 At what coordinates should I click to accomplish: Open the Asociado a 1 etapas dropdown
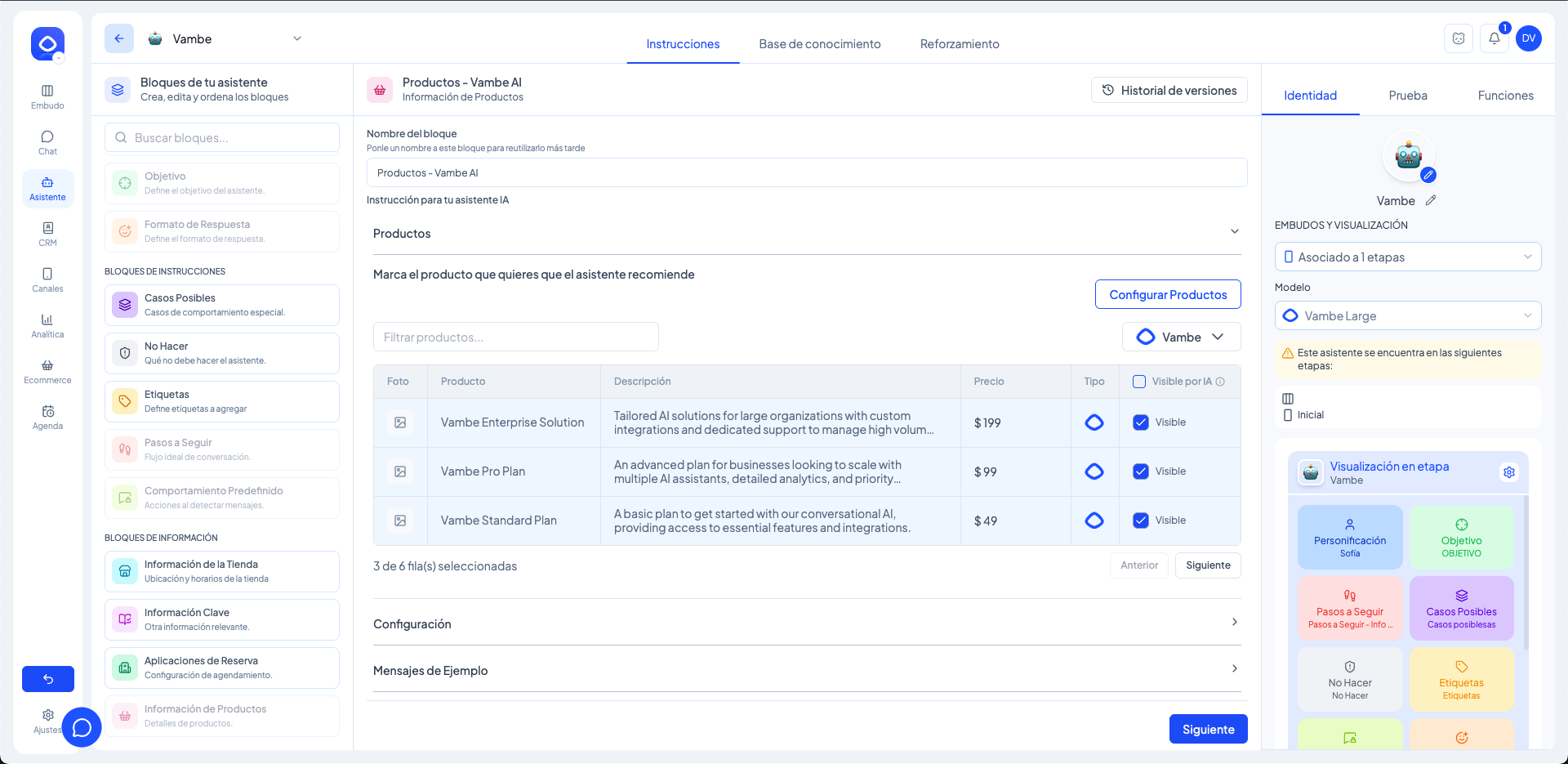(1407, 257)
